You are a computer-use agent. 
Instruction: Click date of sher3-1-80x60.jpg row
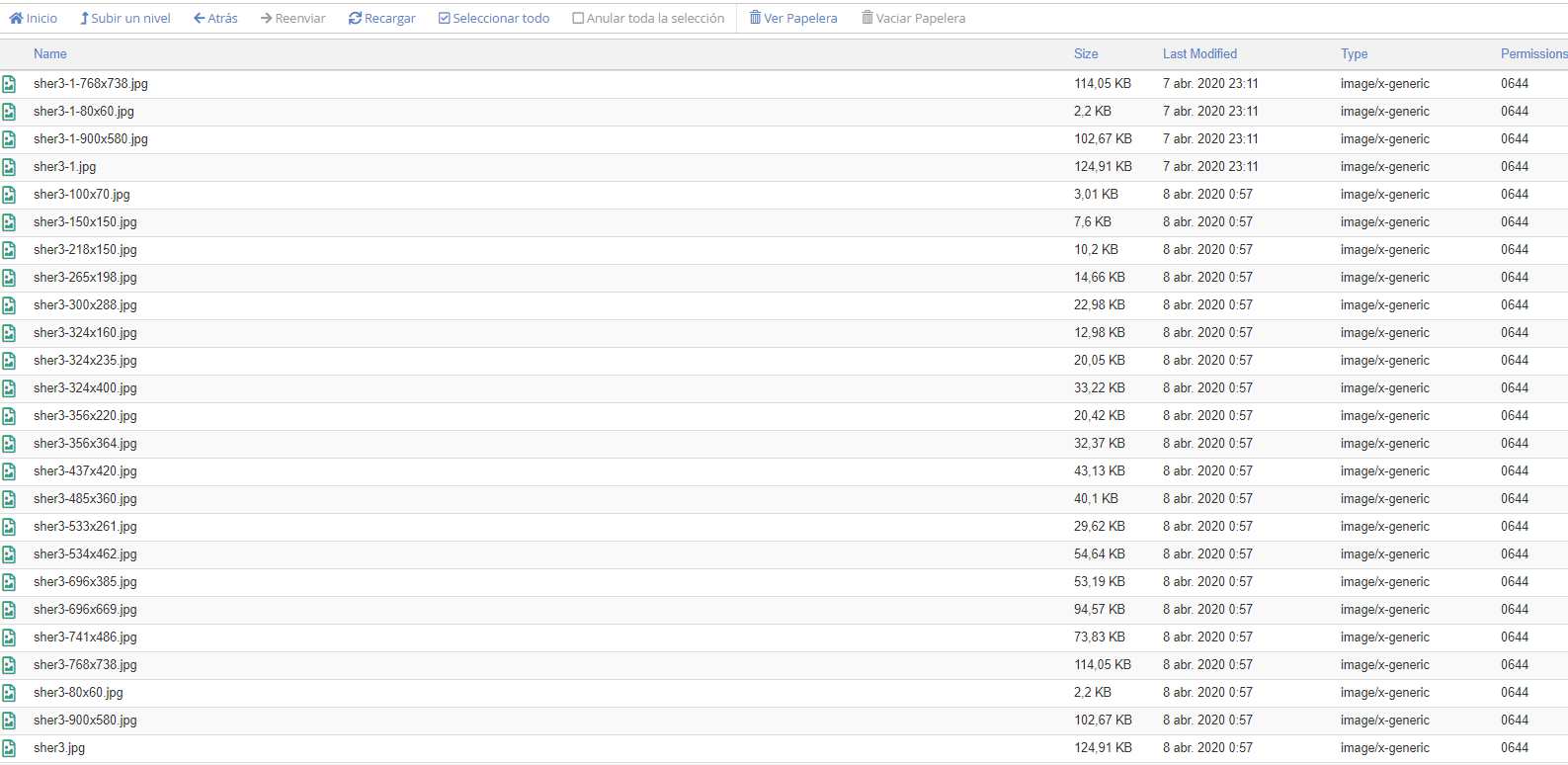tap(1210, 112)
